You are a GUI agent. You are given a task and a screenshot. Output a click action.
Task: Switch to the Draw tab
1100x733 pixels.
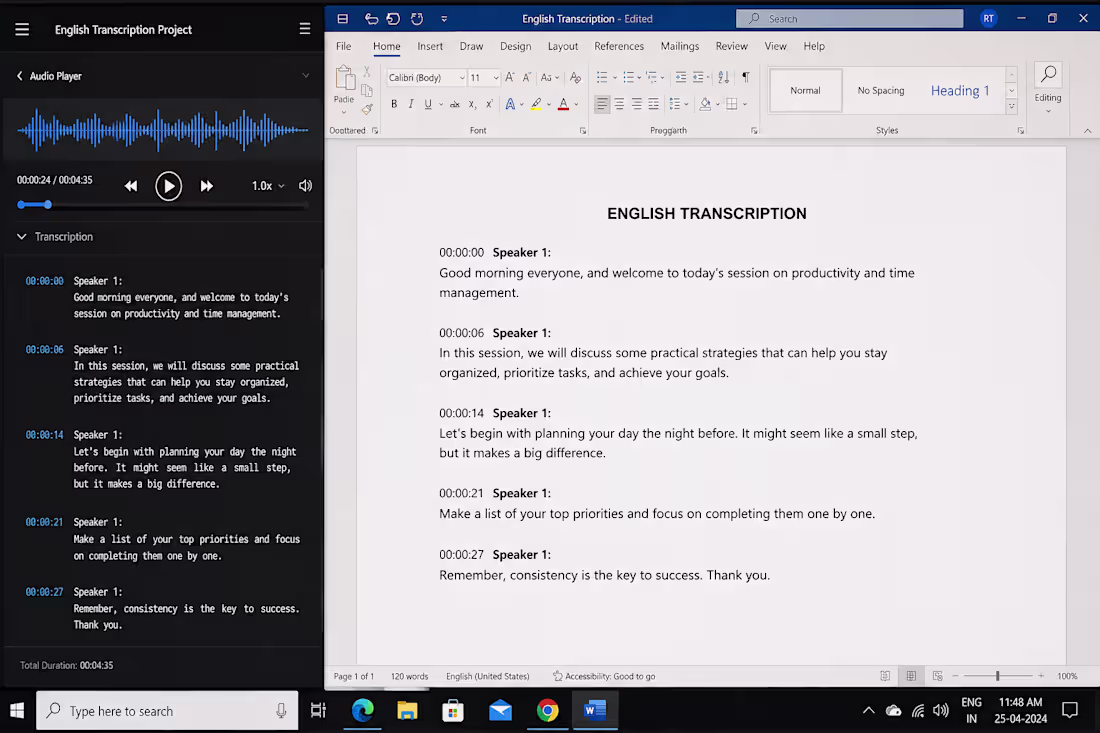point(471,46)
